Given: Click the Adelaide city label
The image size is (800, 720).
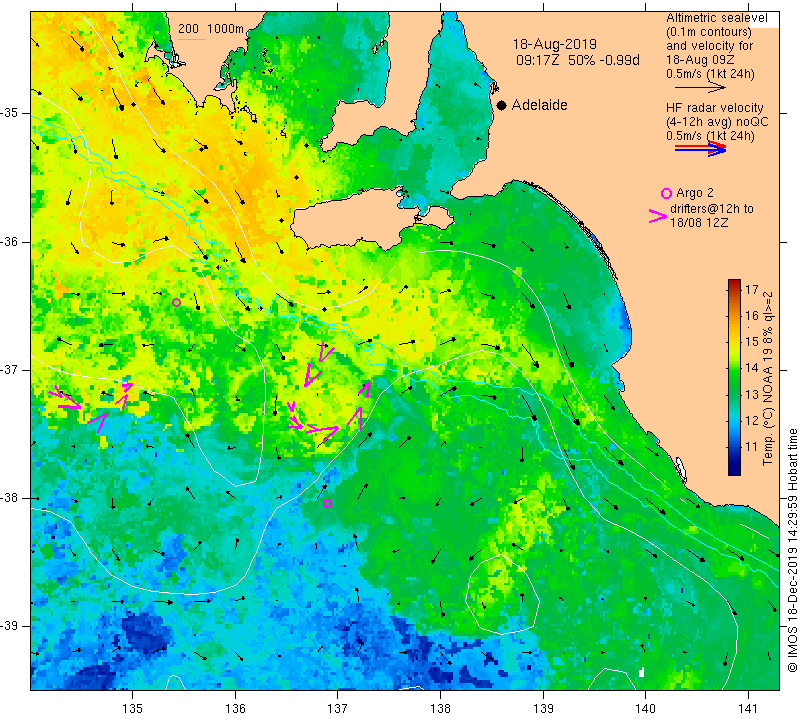Looking at the screenshot, I should (539, 105).
